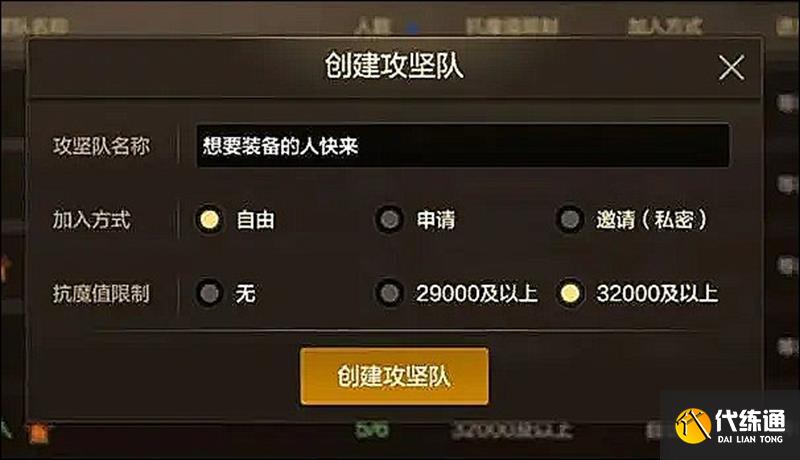Image resolution: width=800 pixels, height=460 pixels.
Task: Select 邀请(私密) private invite radio
Action: coord(569,220)
